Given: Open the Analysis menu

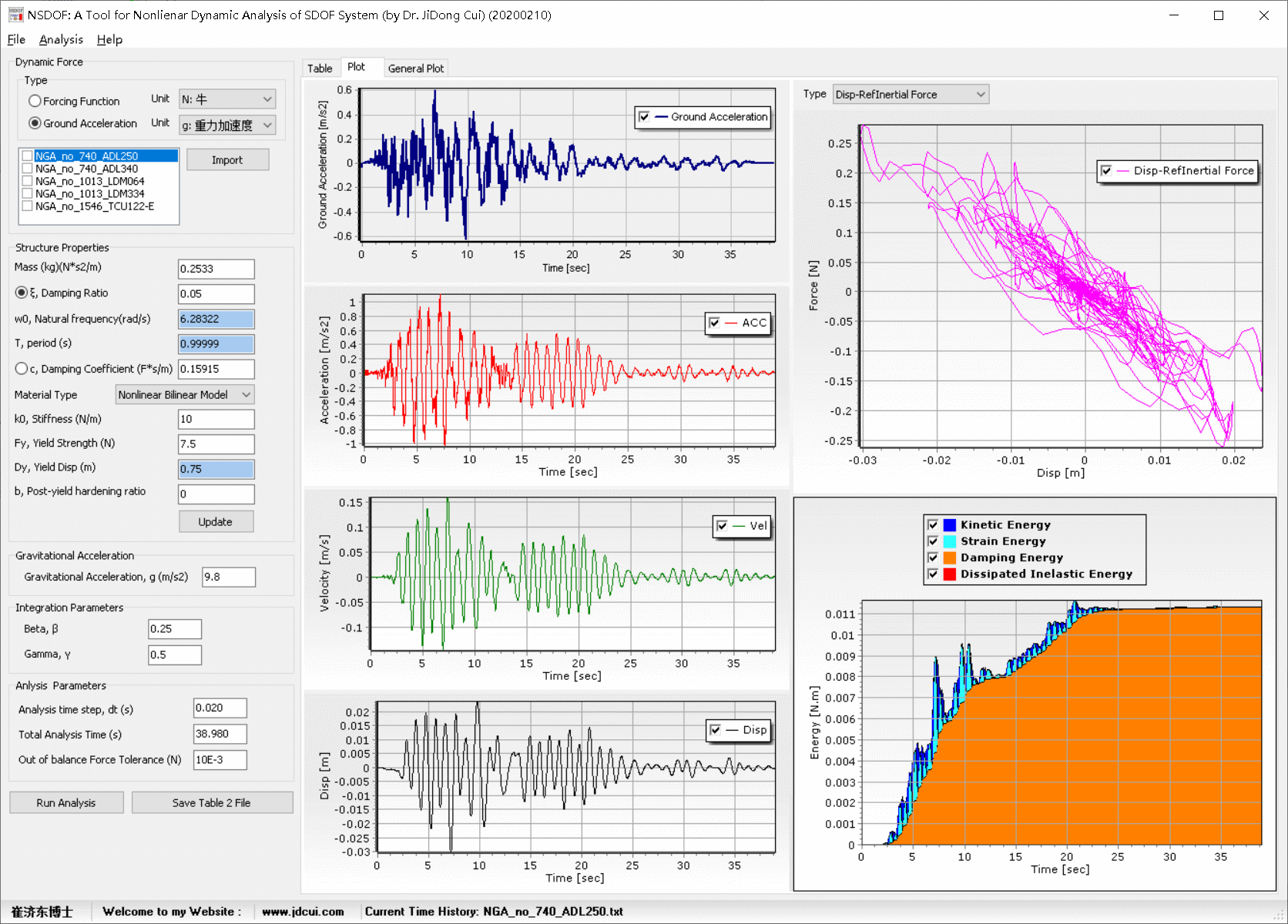Looking at the screenshot, I should tap(61, 39).
